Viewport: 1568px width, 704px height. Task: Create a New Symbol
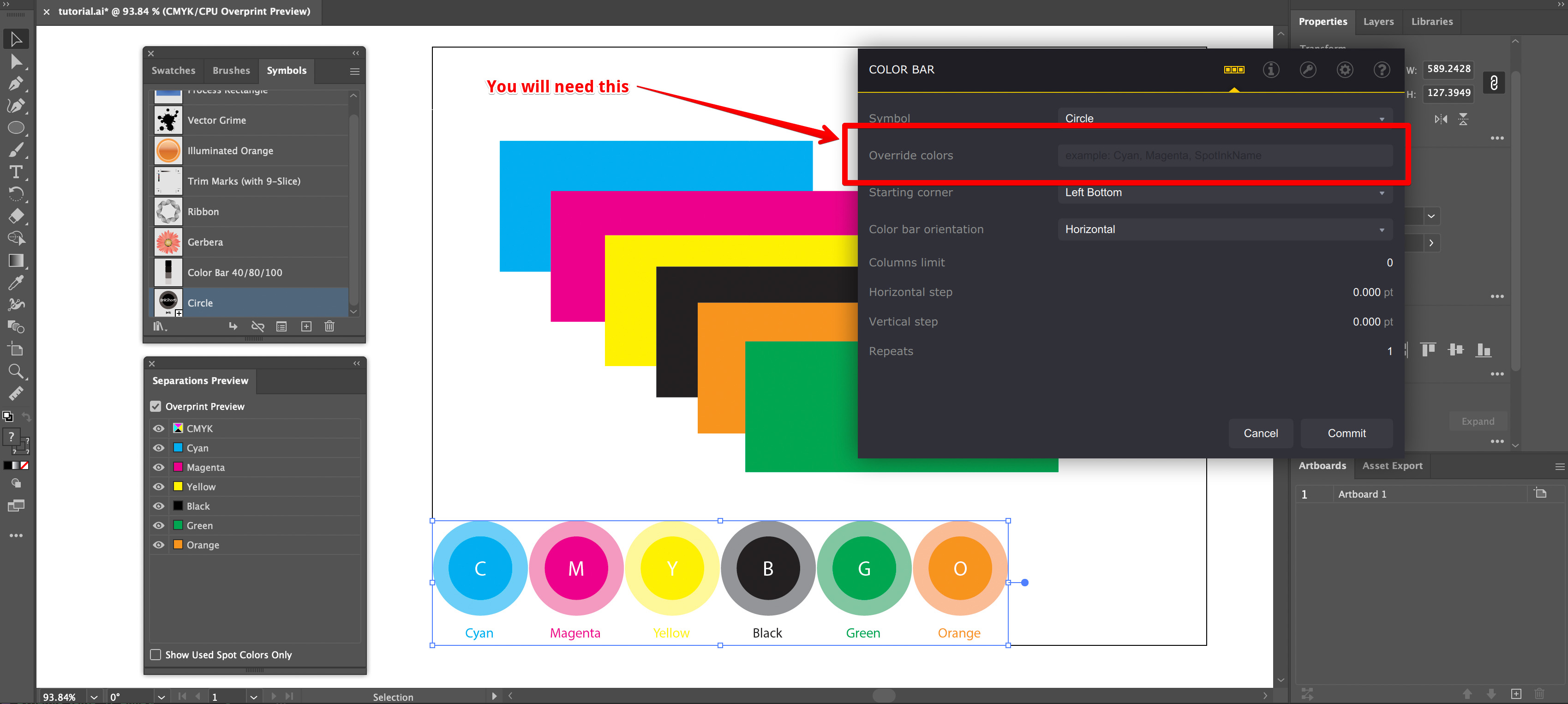(306, 326)
